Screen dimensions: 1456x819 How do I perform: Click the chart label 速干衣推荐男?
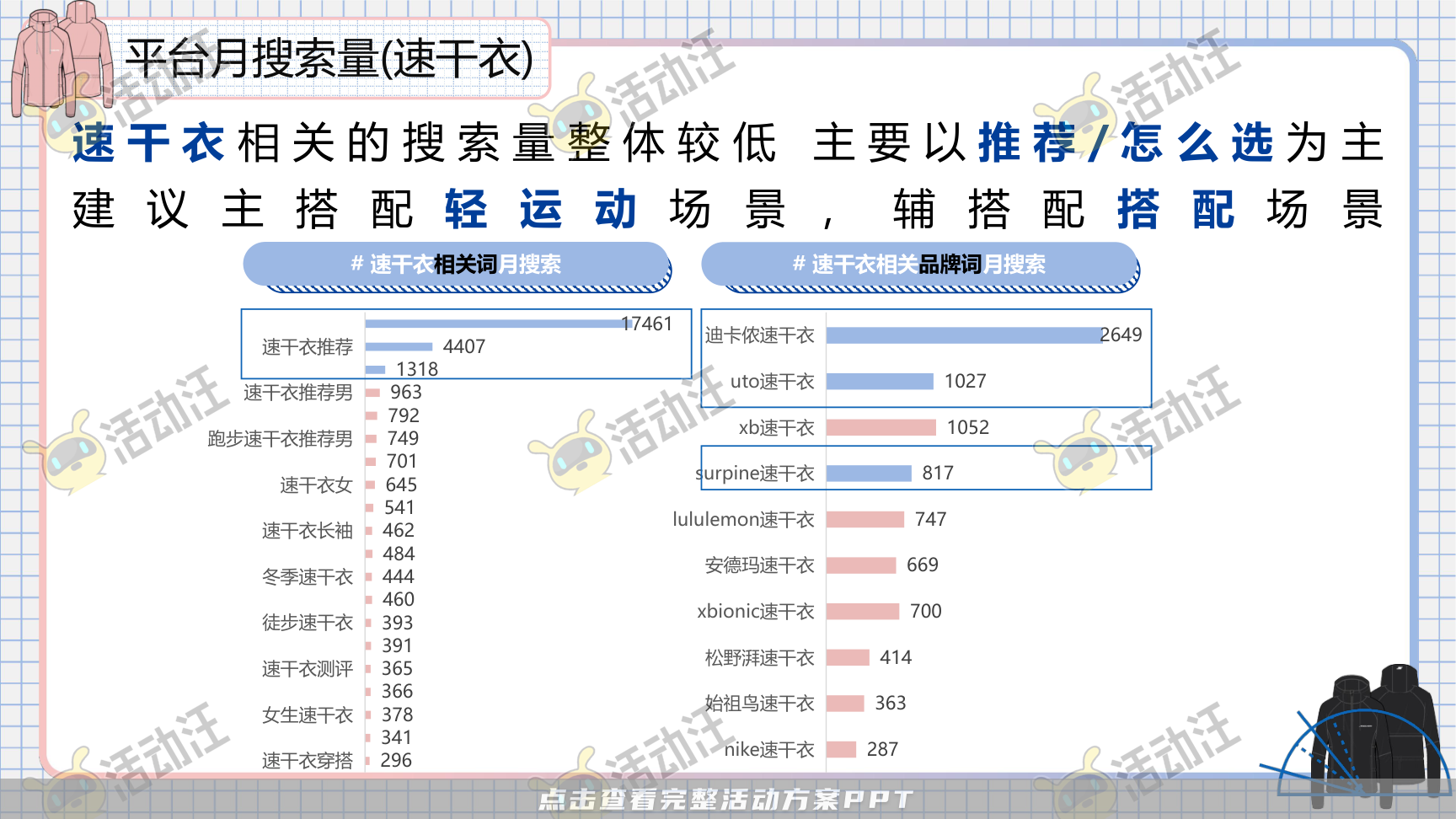coord(298,393)
